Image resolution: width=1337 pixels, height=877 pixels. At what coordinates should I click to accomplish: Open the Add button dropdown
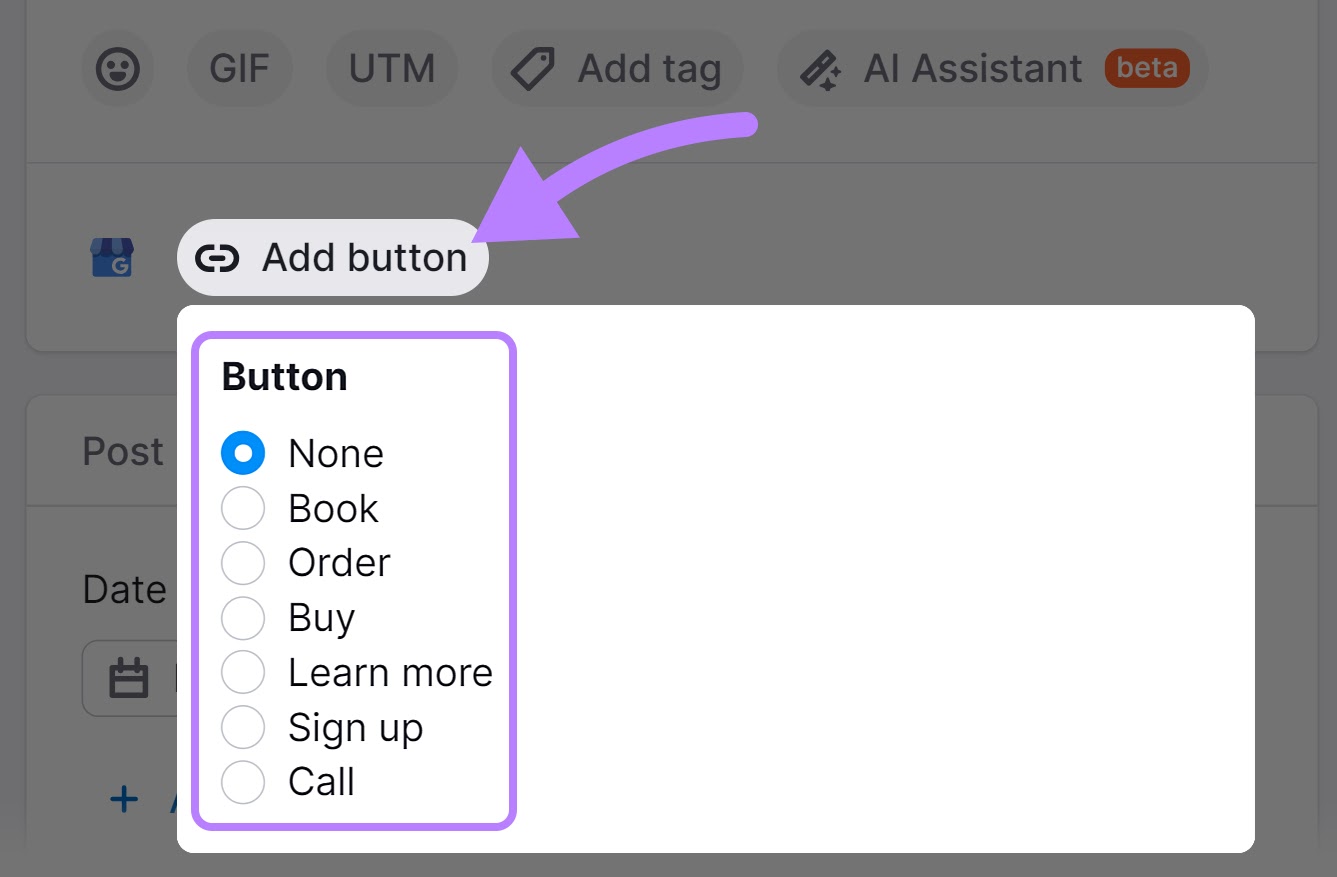[332, 257]
